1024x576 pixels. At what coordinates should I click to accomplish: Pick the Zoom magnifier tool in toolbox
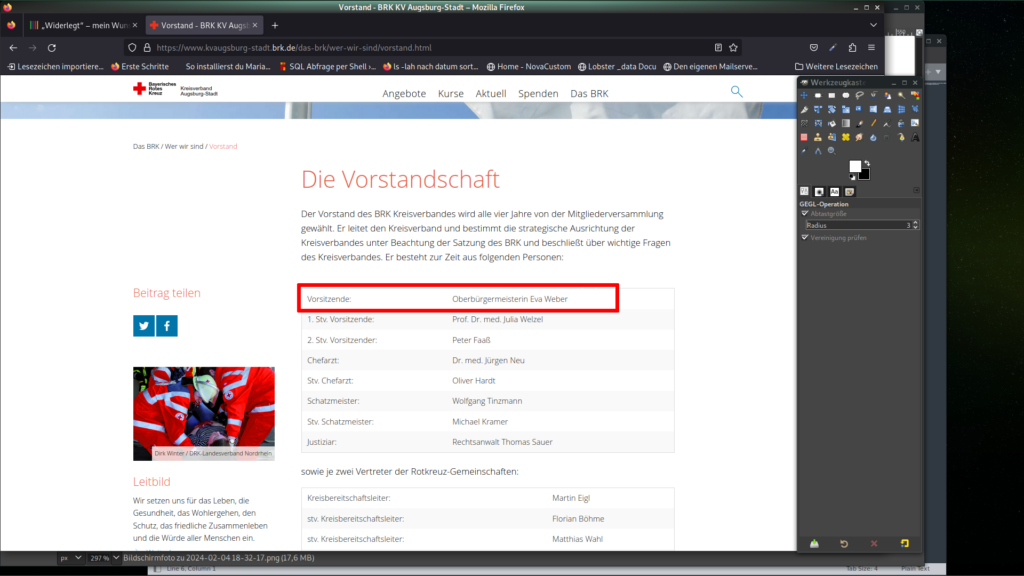831,151
